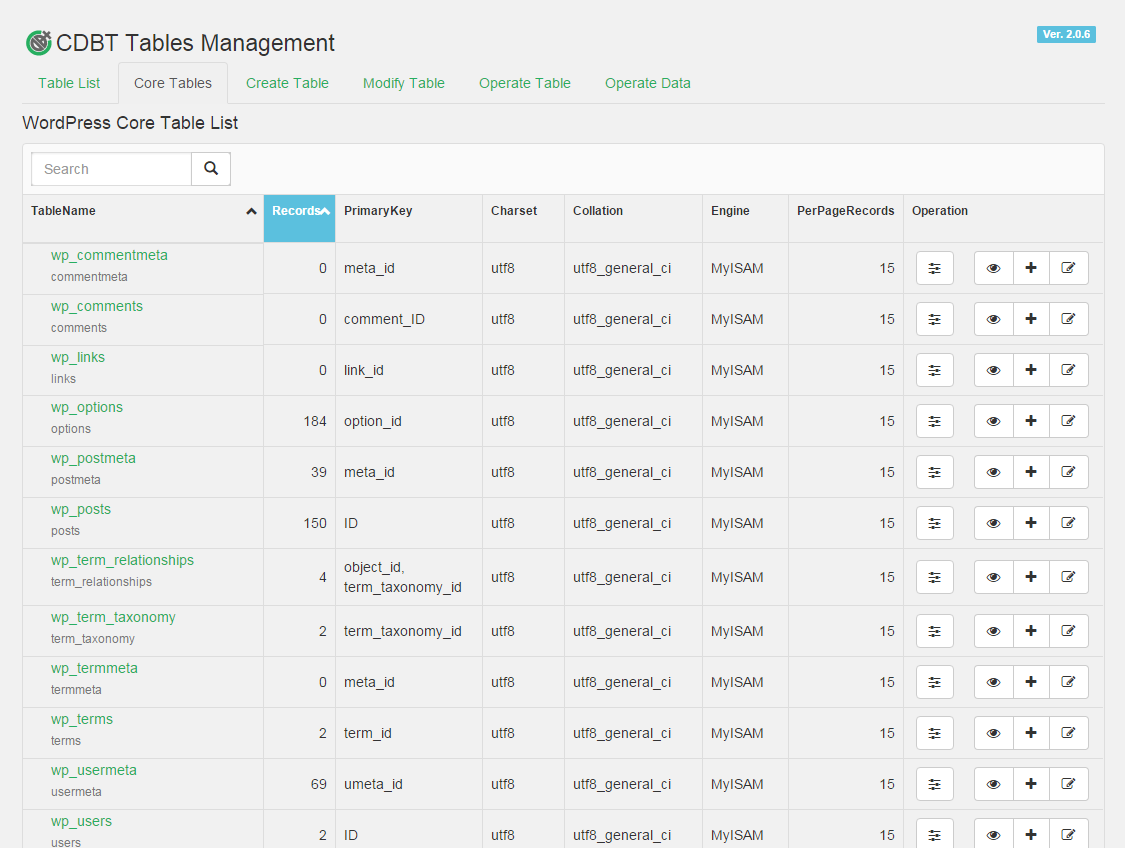The height and width of the screenshot is (848, 1125).
Task: Open the wp_term_relationships table link
Action: [x=122, y=560]
